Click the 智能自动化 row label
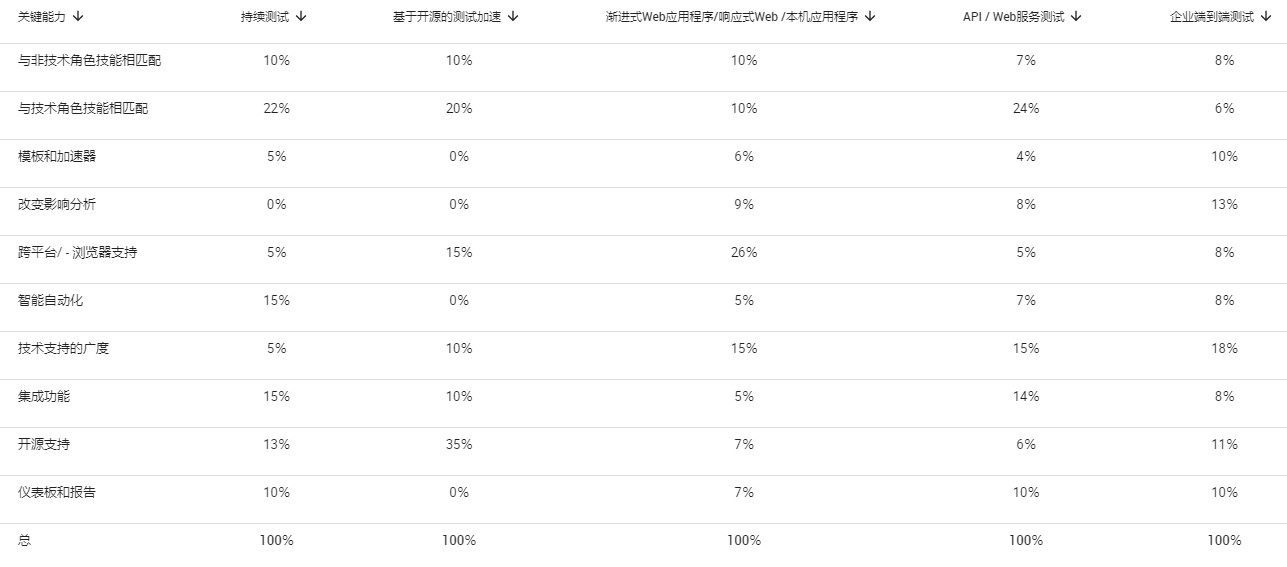Screen dimensions: 1287x567 point(50,300)
